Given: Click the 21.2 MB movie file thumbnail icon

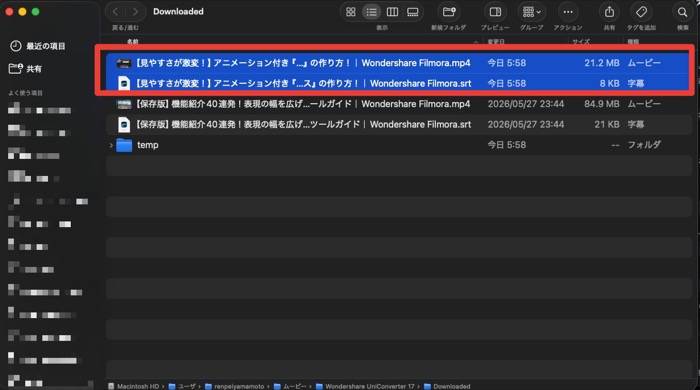Looking at the screenshot, I should pos(124,63).
